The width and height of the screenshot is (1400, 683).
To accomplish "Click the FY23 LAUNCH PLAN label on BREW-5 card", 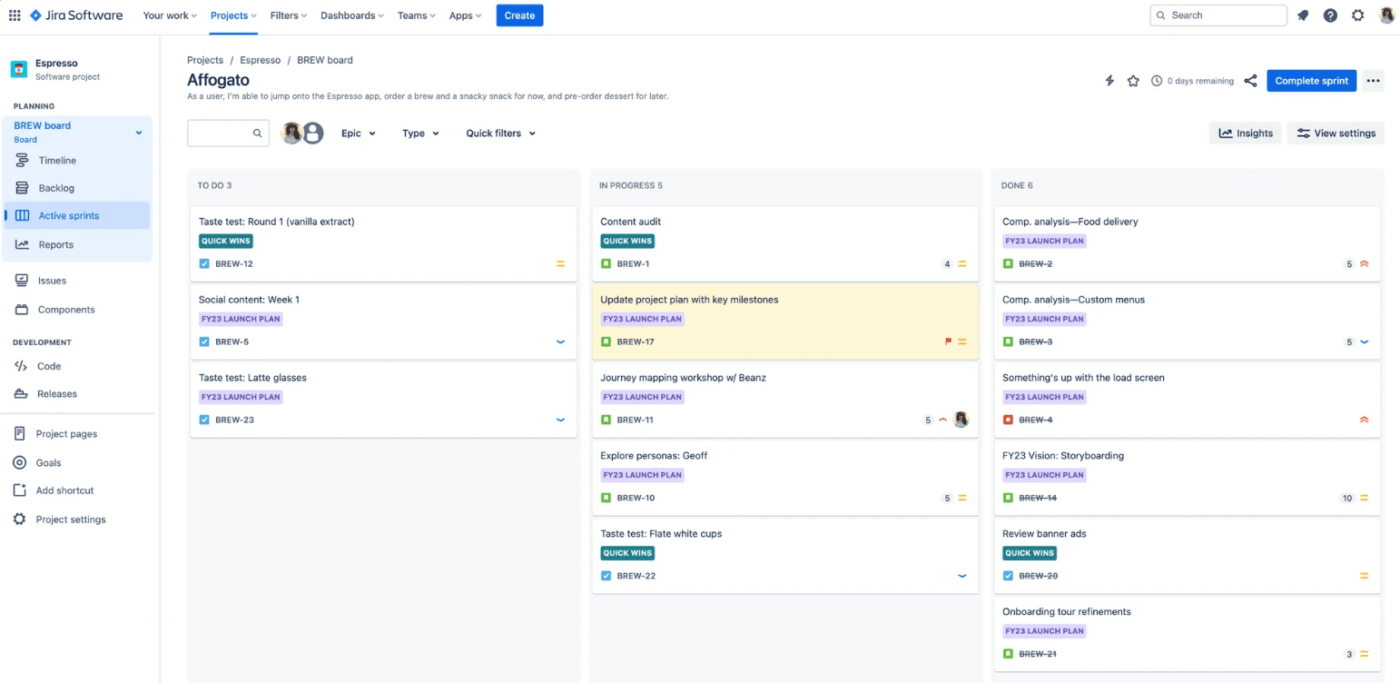I will pyautogui.click(x=241, y=319).
